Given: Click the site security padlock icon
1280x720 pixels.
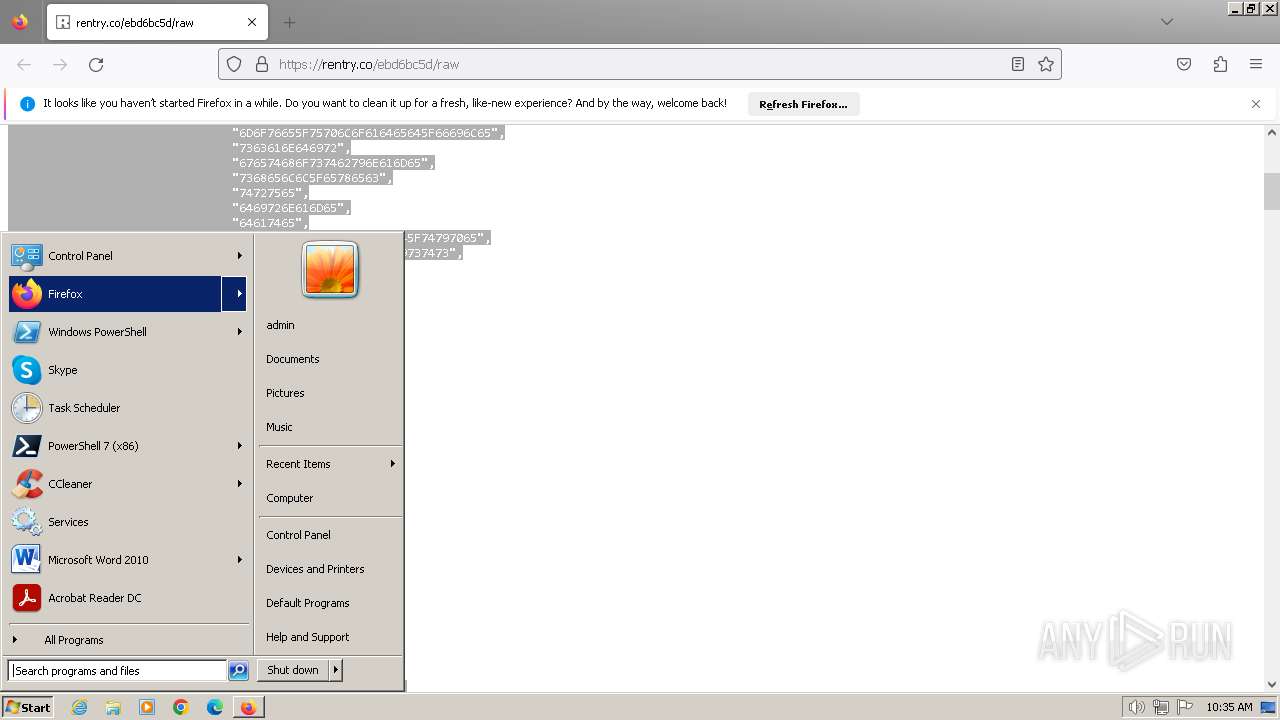Looking at the screenshot, I should pyautogui.click(x=262, y=64).
